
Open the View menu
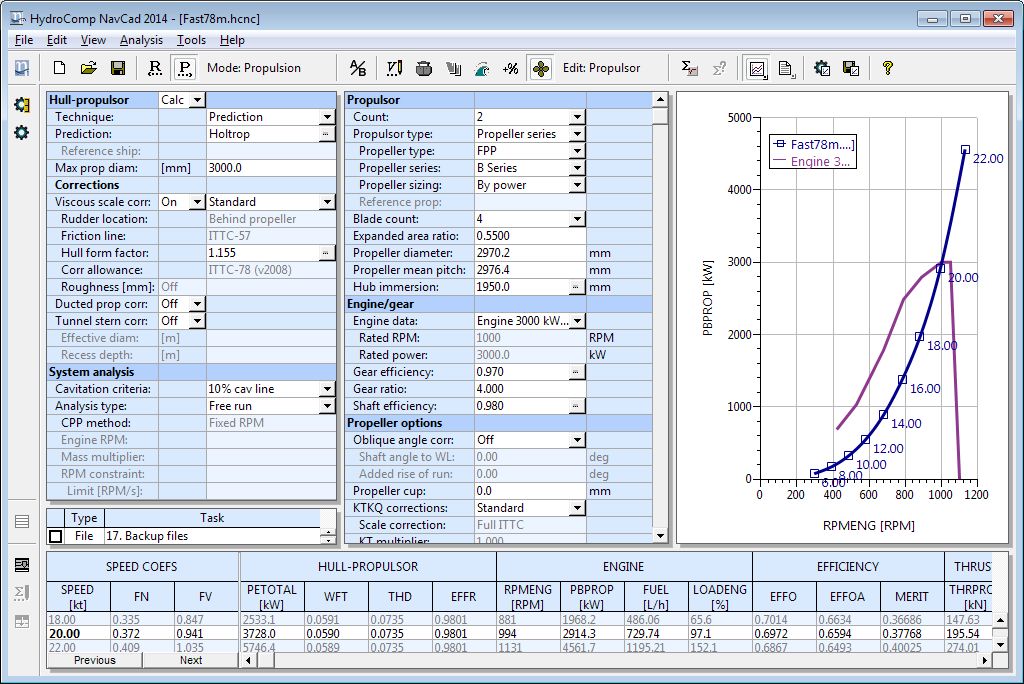pyautogui.click(x=93, y=40)
